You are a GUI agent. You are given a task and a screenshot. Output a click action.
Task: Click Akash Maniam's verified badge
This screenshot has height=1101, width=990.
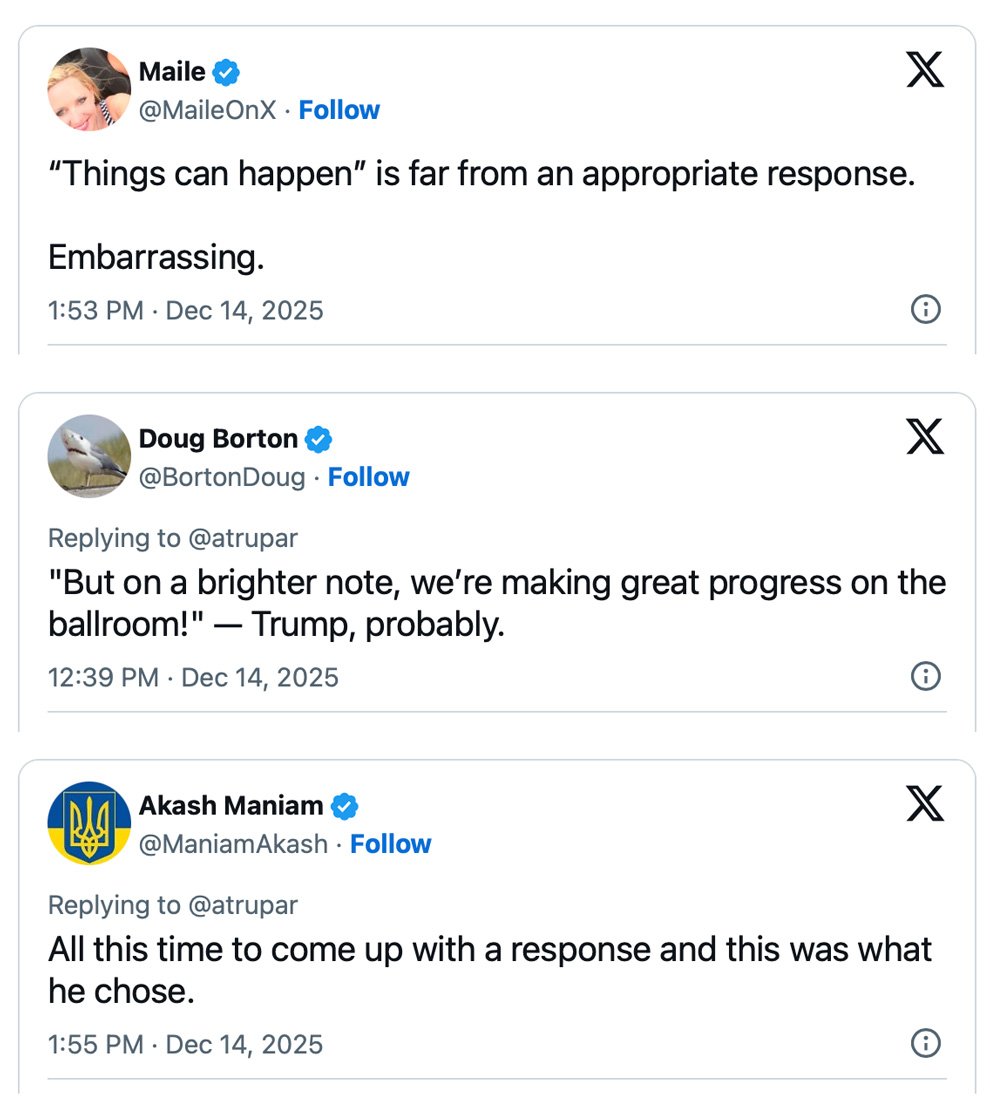pyautogui.click(x=345, y=806)
